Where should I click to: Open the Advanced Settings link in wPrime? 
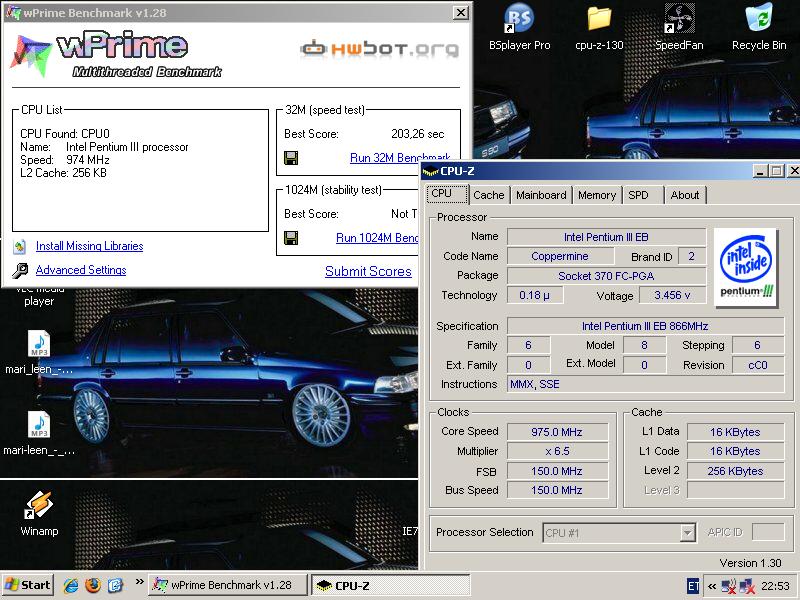81,270
